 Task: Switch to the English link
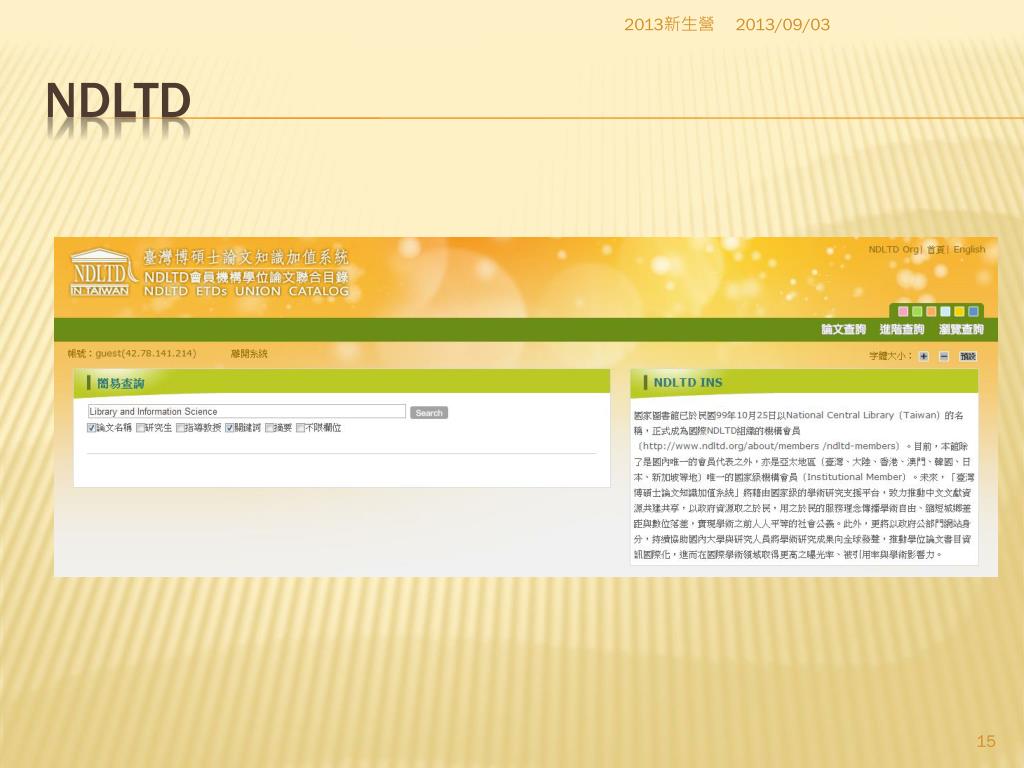969,249
